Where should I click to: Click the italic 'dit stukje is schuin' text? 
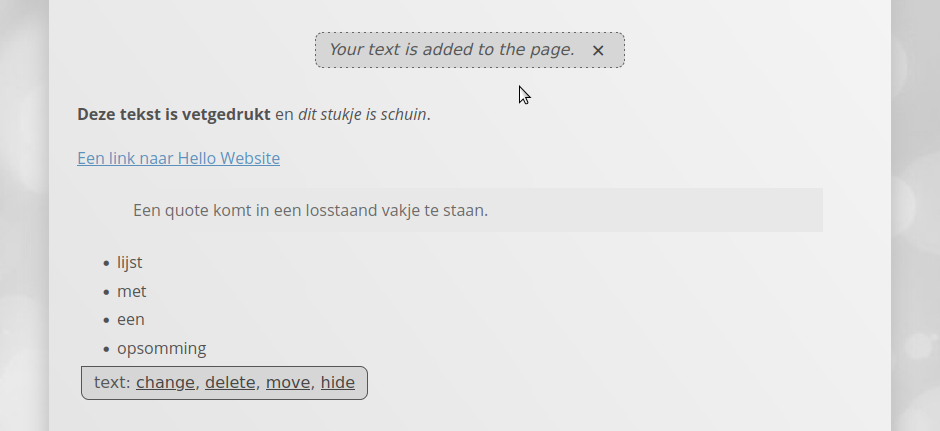point(363,114)
